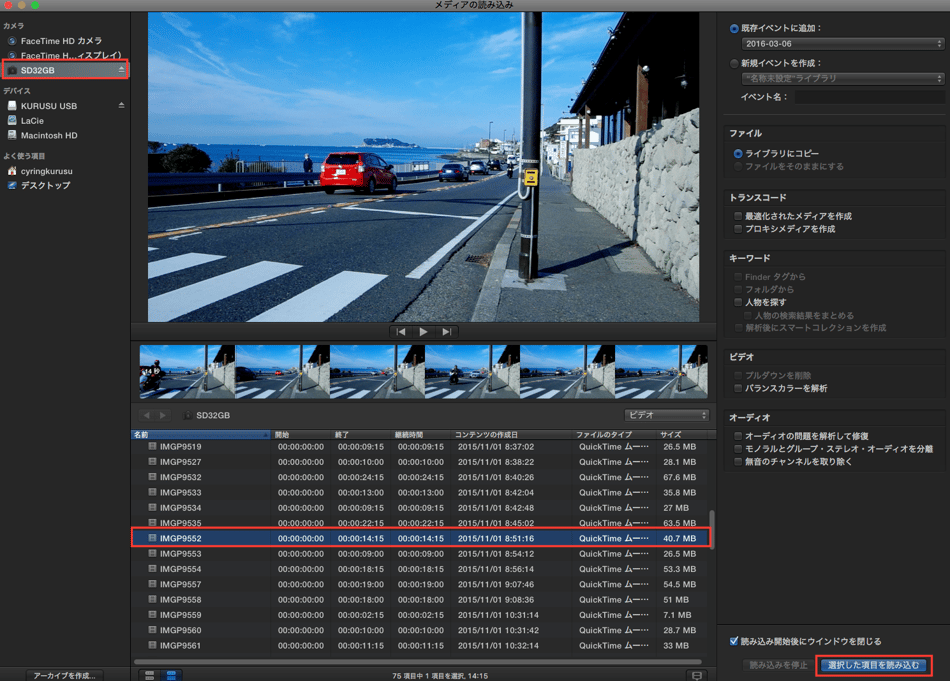Open the 2016-03-06 event dropdown
The image size is (950, 681).
pos(842,44)
